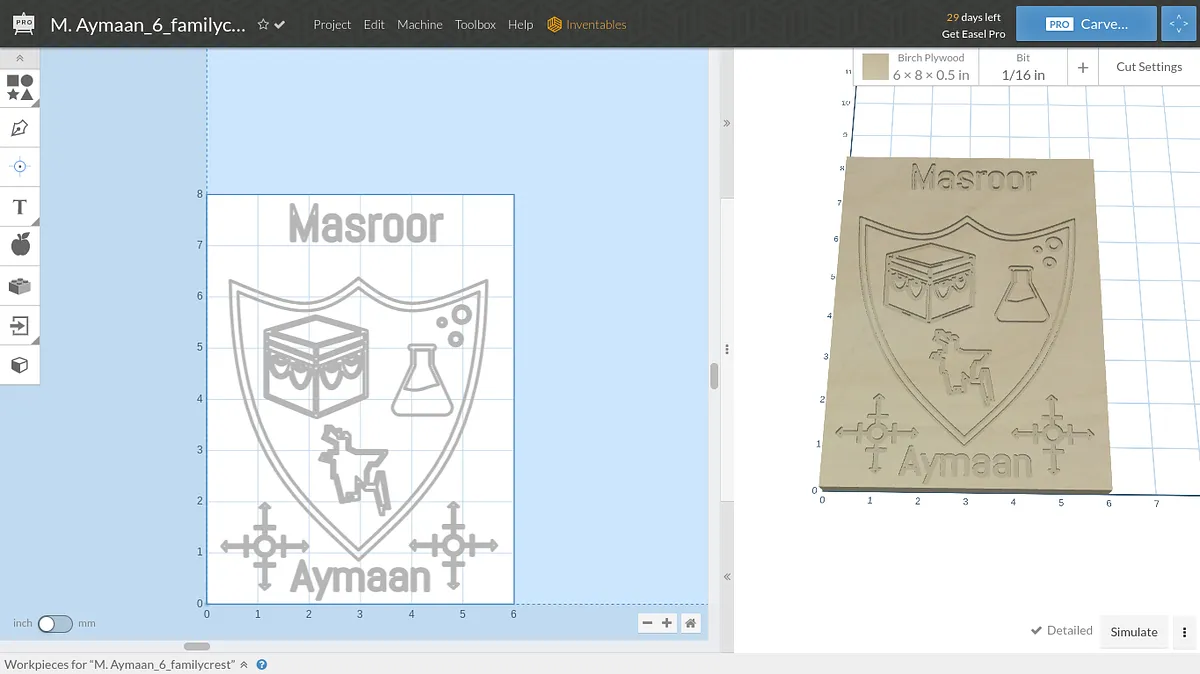Image resolution: width=1200 pixels, height=674 pixels.
Task: Open the icon library apple tool
Action: pos(20,245)
